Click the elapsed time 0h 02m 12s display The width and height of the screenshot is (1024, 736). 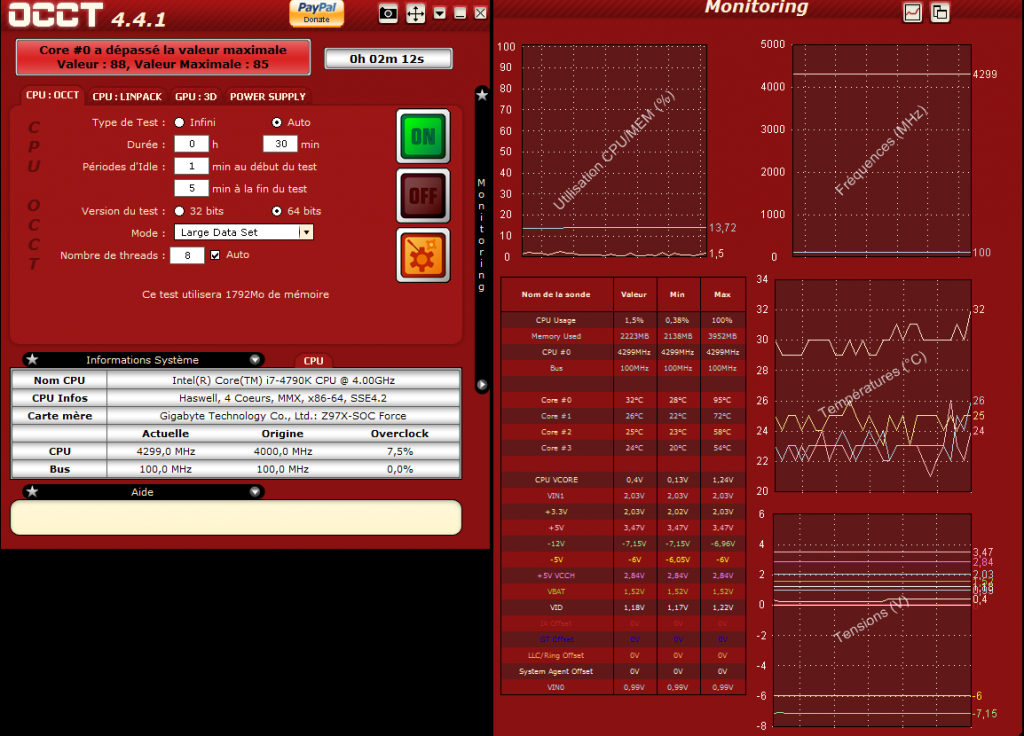tap(388, 59)
